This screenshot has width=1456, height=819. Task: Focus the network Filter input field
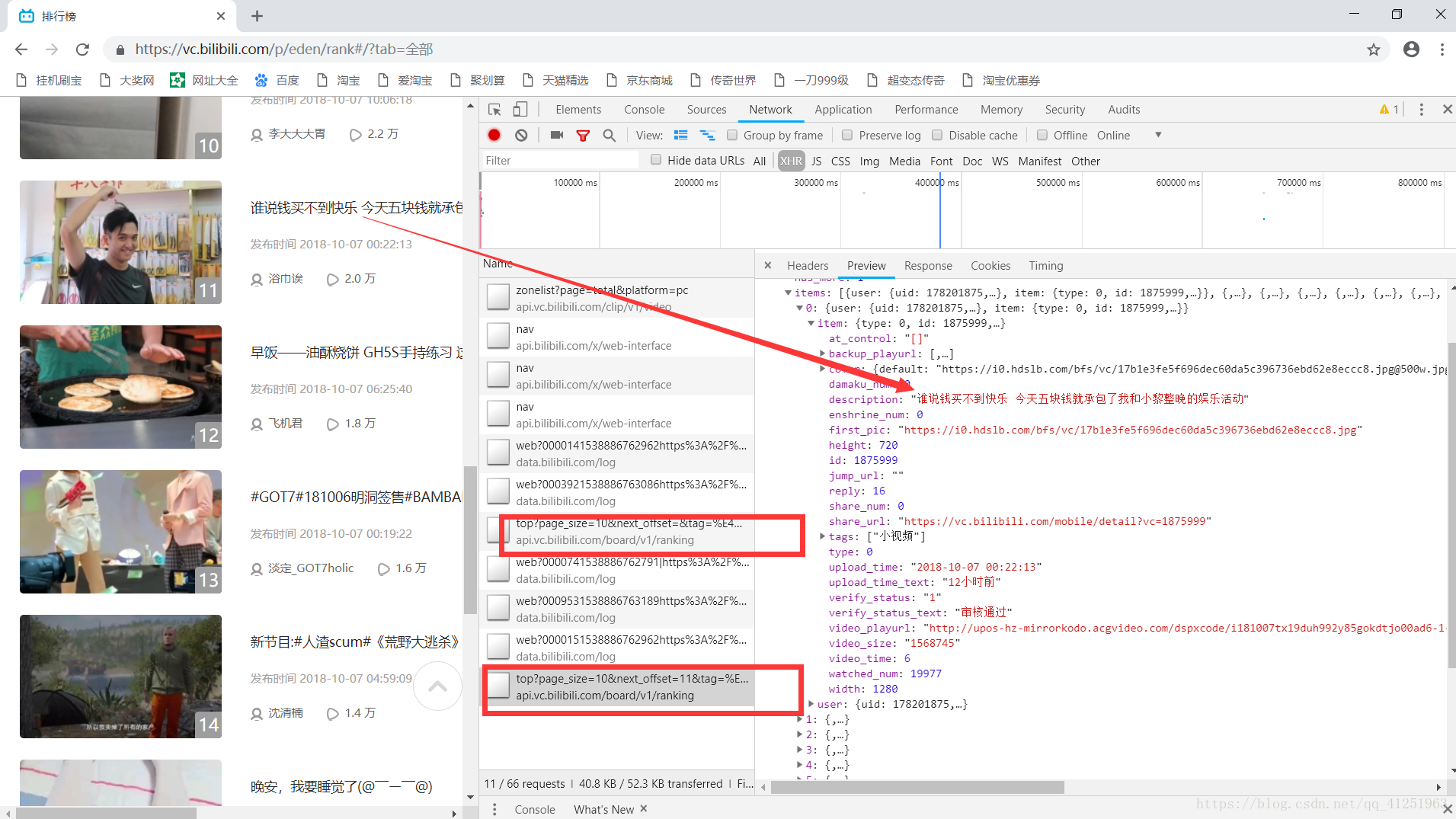click(560, 160)
